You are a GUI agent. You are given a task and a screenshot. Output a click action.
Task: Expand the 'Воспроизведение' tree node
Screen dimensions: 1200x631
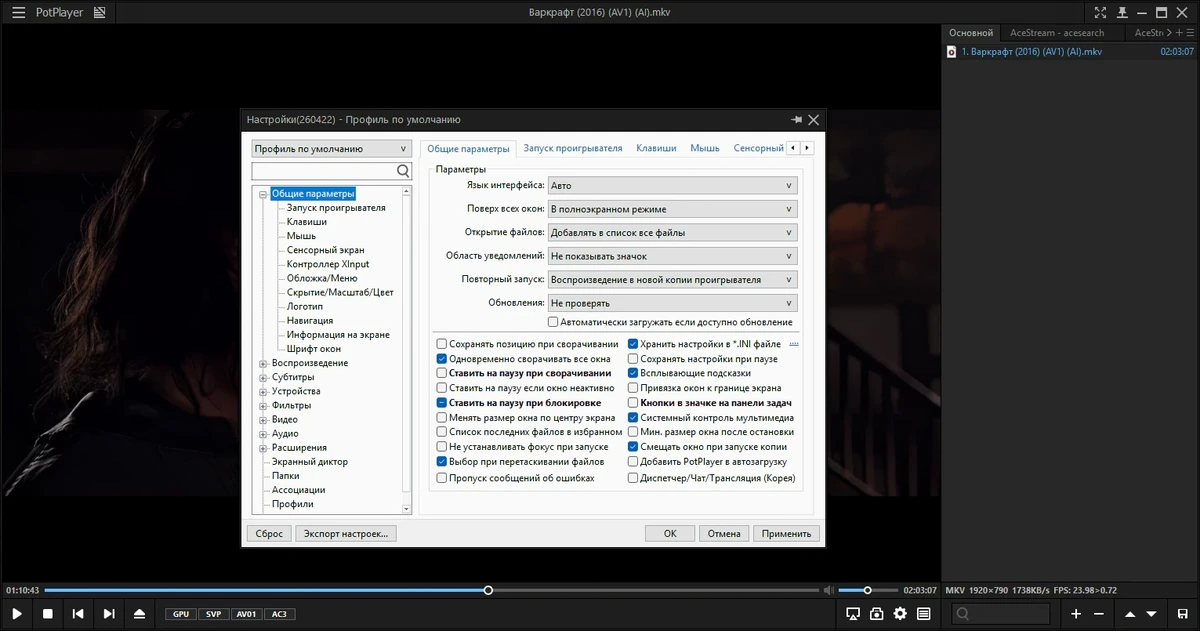264,363
